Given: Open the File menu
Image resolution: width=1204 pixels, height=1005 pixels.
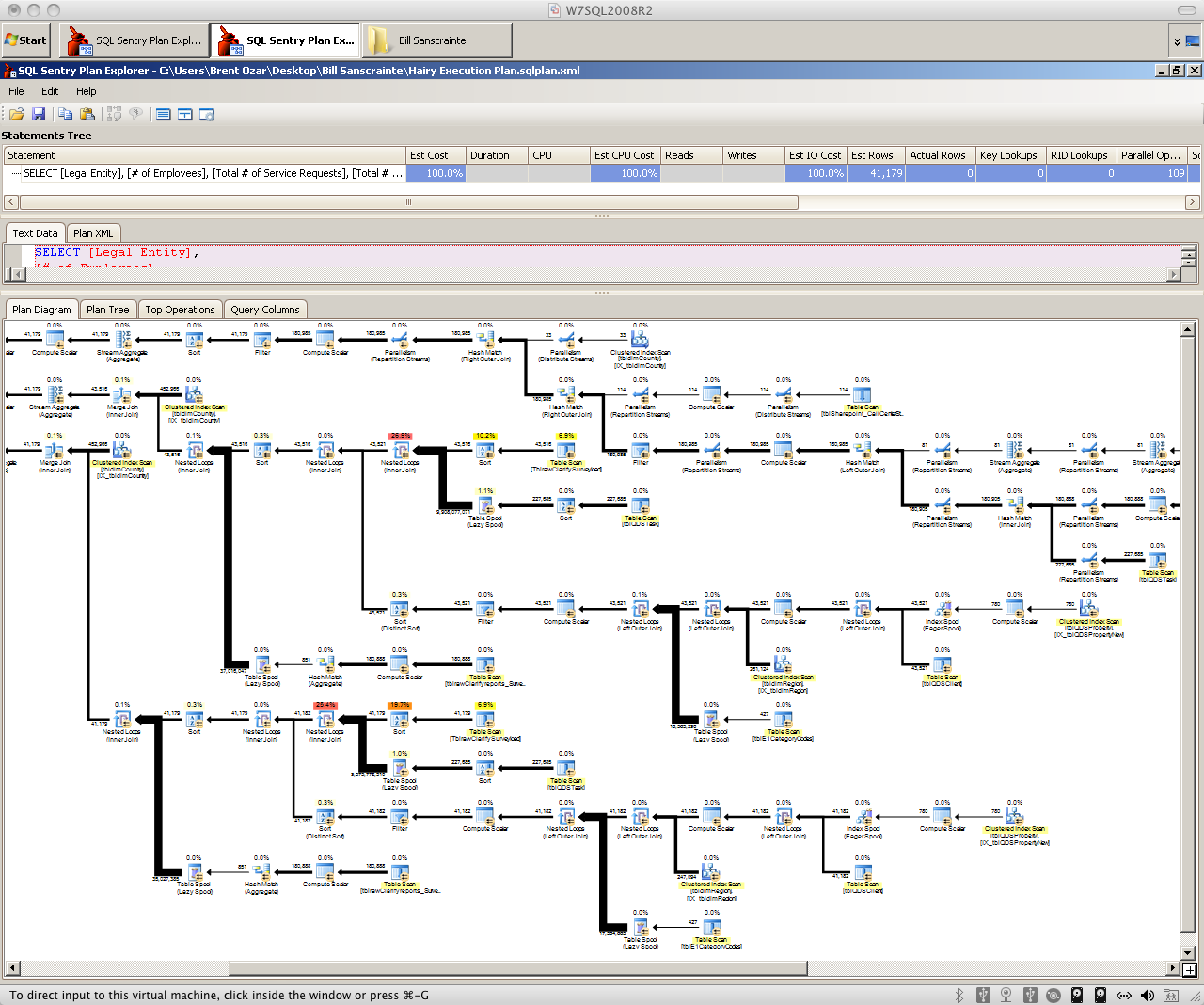Looking at the screenshot, I should [16, 91].
